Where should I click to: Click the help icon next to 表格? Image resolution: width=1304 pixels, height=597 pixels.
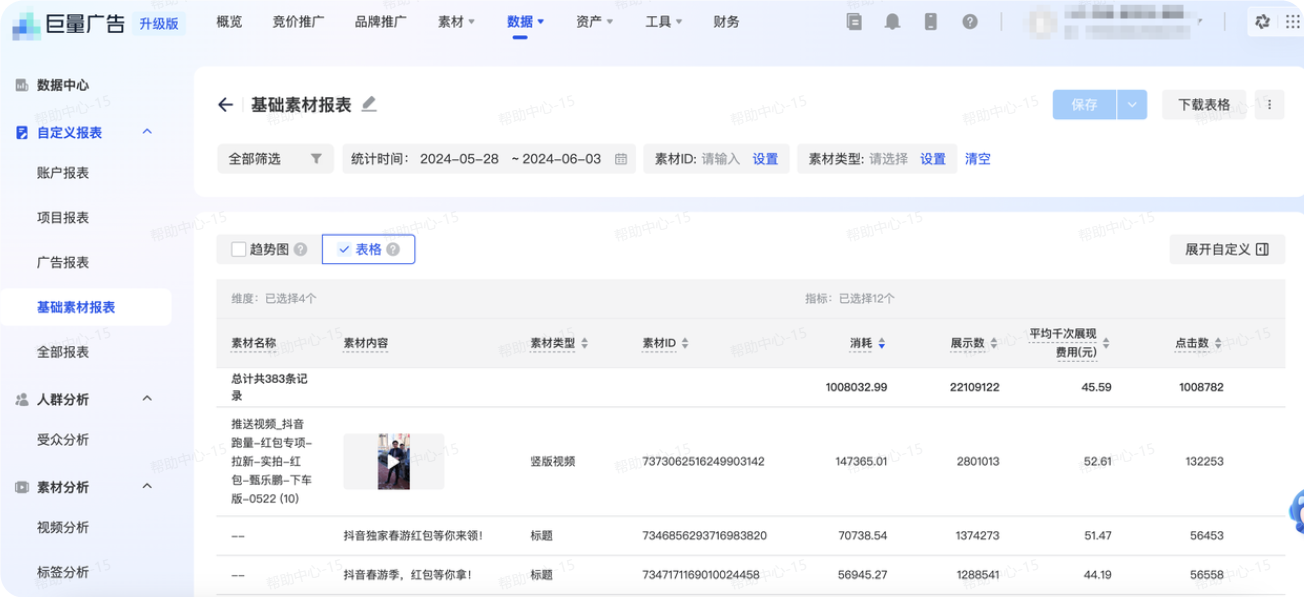click(393, 250)
